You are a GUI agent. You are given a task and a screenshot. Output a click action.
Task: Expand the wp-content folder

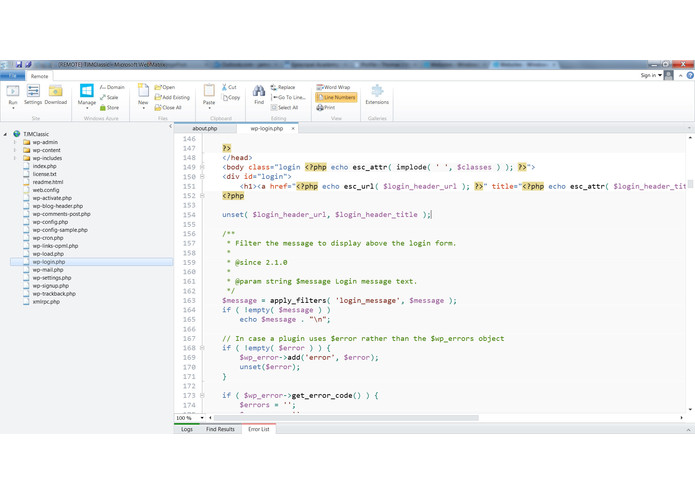[15, 151]
